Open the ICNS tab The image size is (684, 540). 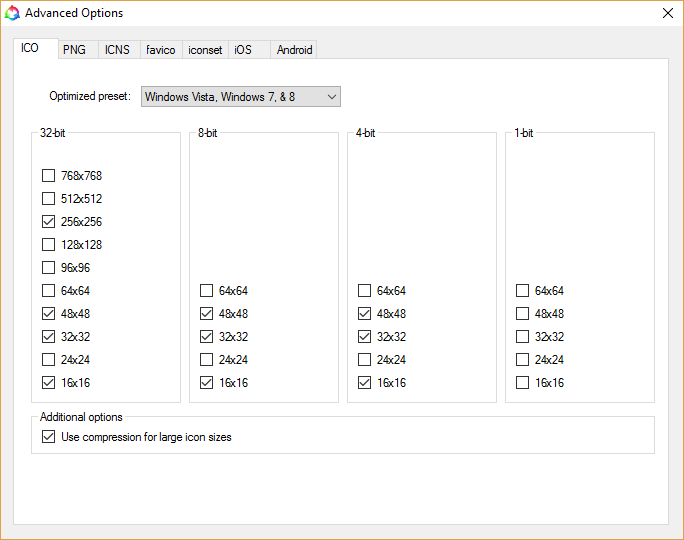click(117, 49)
